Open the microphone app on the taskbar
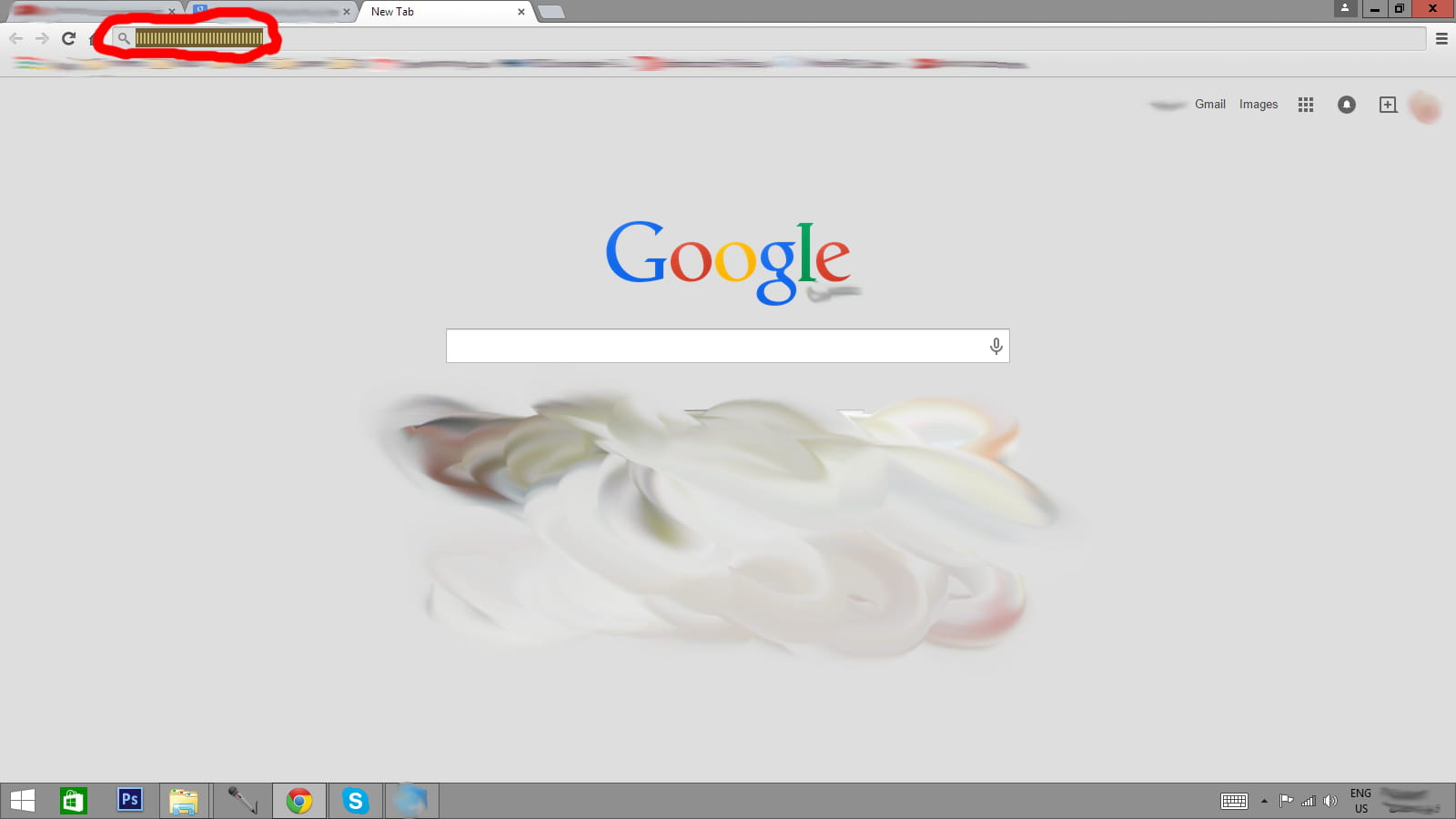Viewport: 1456px width, 819px height. 242,801
